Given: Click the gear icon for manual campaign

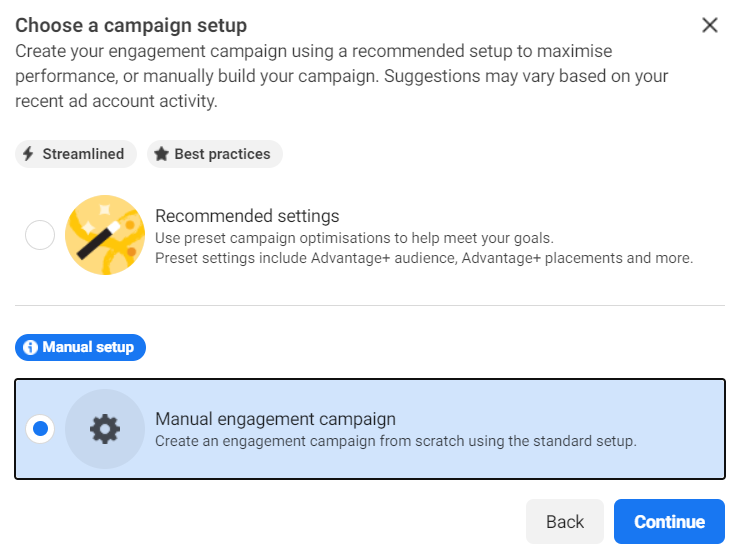Looking at the screenshot, I should coord(105,429).
